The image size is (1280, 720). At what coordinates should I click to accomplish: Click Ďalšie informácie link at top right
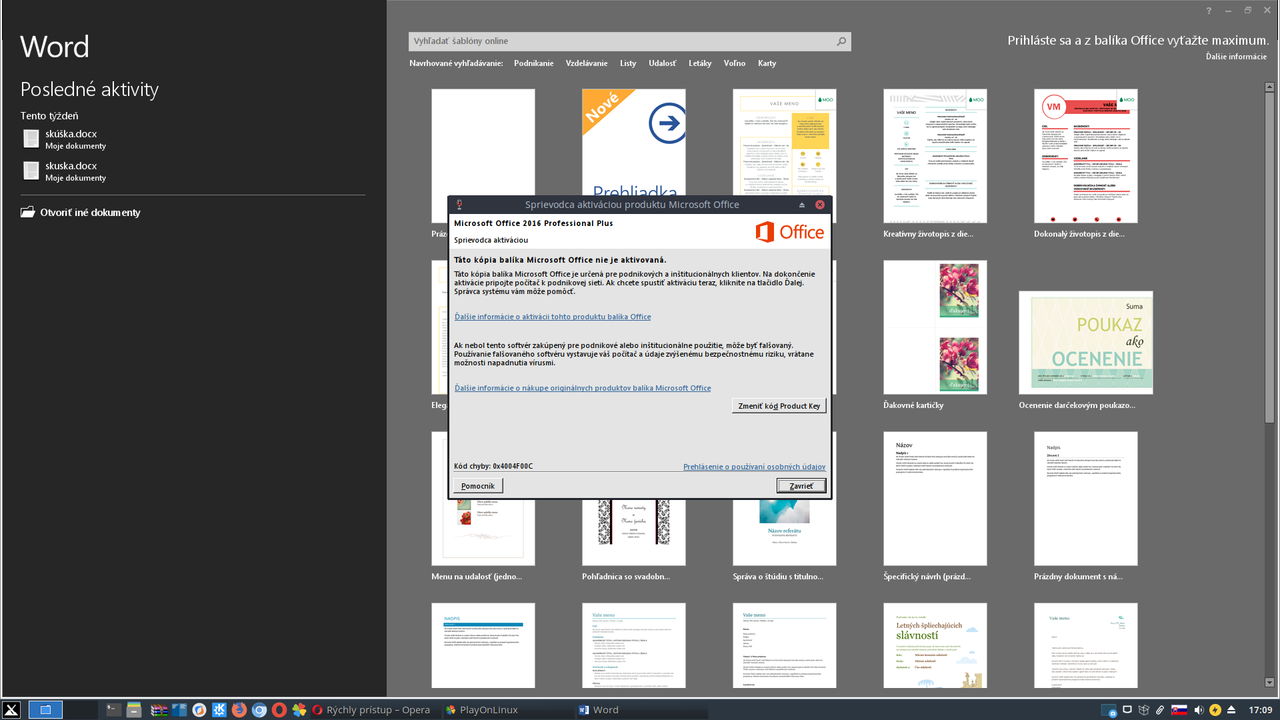[1236, 57]
